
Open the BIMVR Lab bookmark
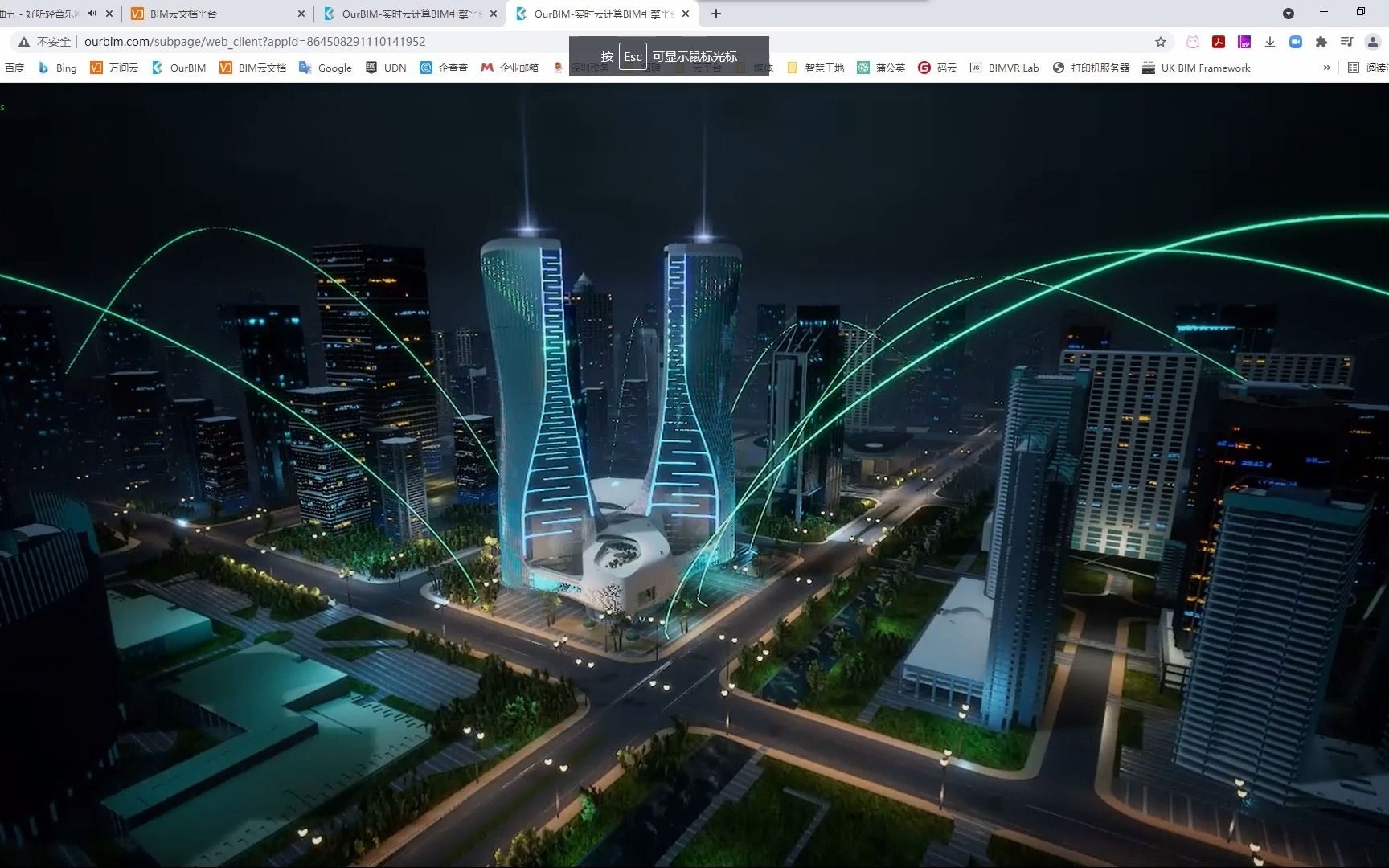1005,68
